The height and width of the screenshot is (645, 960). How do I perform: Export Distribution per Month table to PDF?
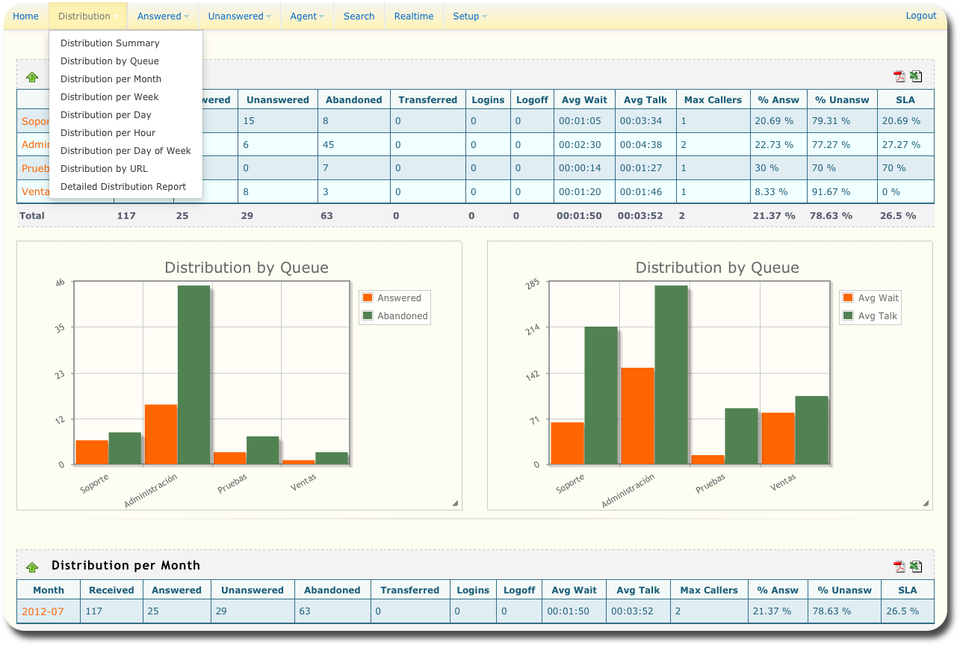(899, 567)
